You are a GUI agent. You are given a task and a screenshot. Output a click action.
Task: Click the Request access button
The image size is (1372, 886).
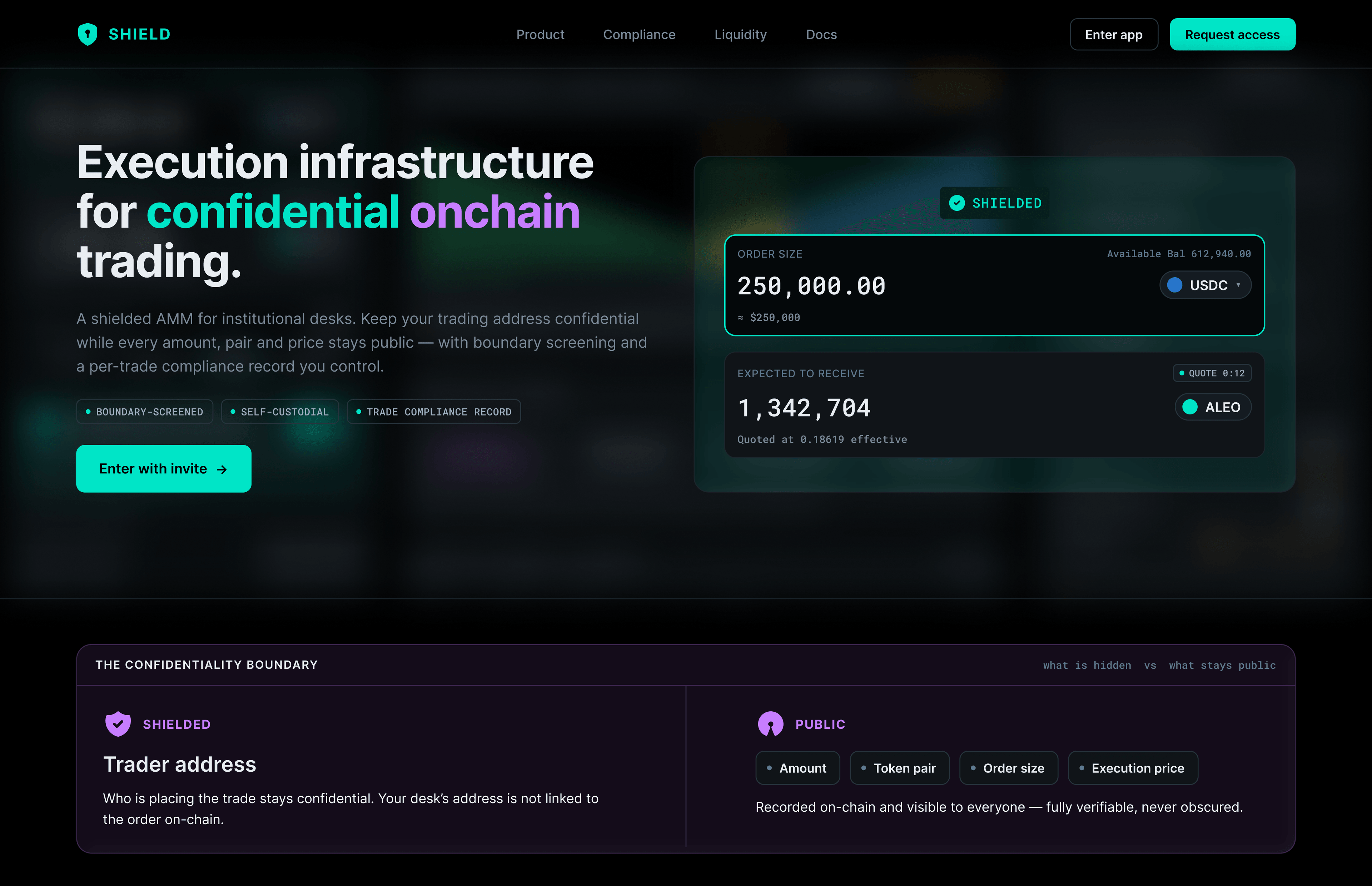[x=1232, y=35]
